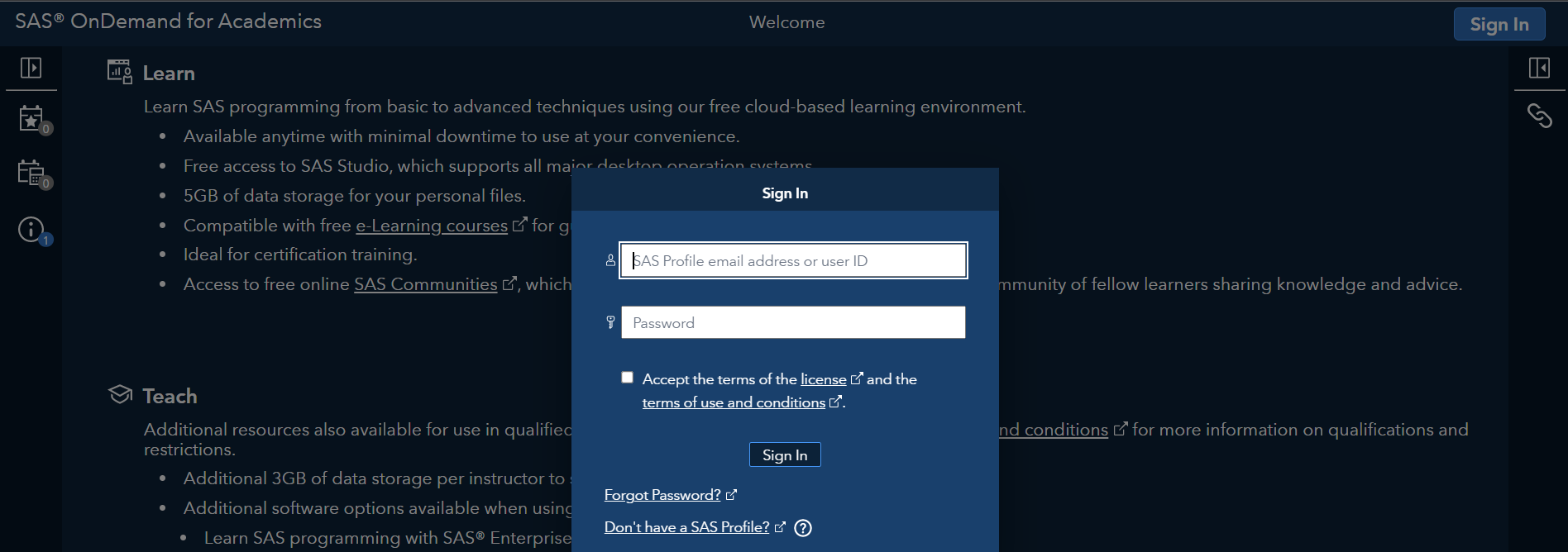Click external link icon next to SAS Communities

point(509,283)
